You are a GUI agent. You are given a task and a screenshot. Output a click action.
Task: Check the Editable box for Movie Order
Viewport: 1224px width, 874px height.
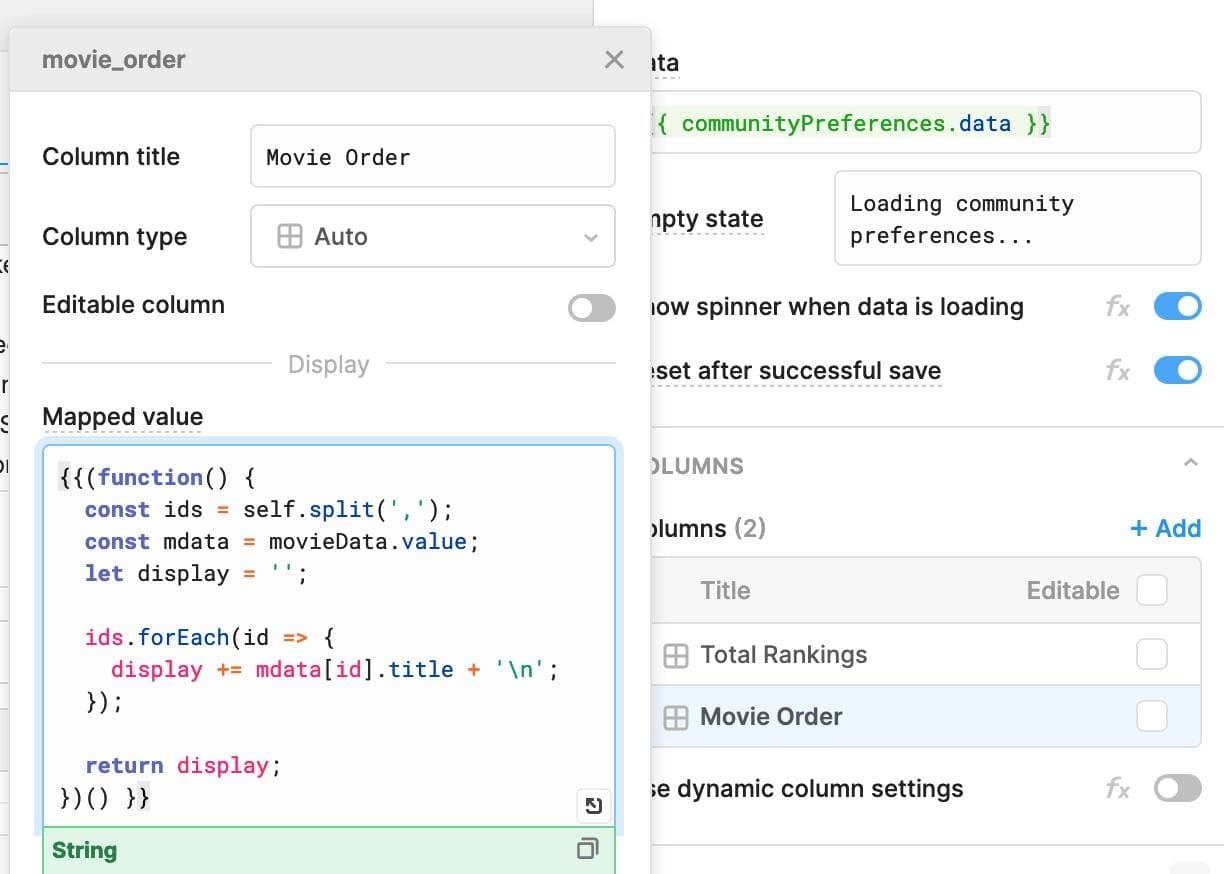click(x=1151, y=716)
